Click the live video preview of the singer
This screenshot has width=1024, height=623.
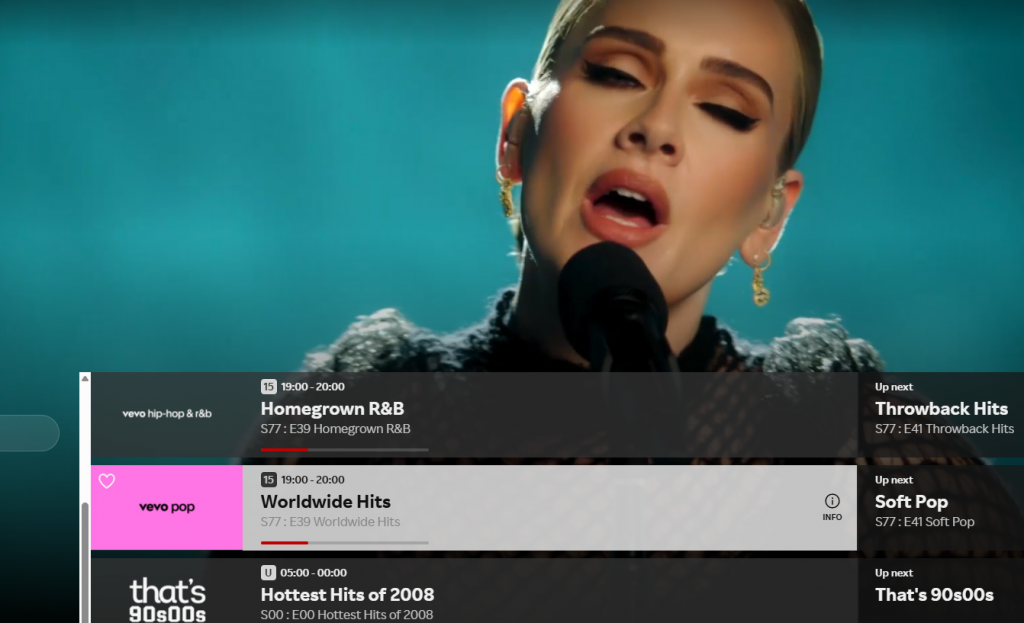(x=512, y=186)
